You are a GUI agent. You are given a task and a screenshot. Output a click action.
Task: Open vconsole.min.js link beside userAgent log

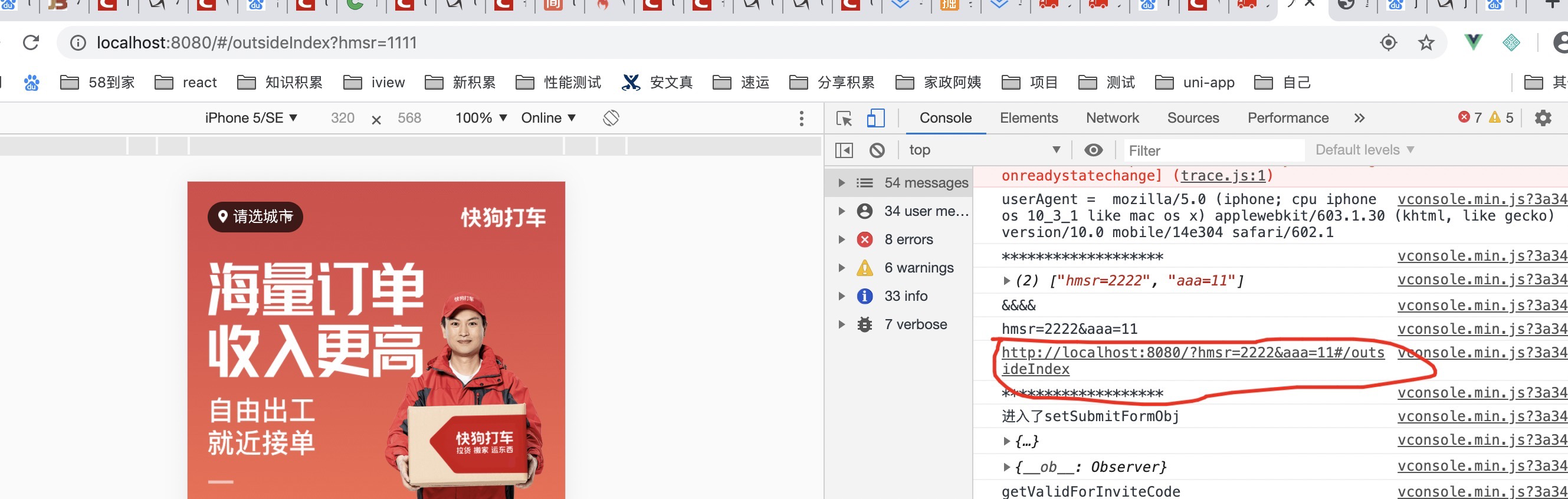tap(1482, 199)
